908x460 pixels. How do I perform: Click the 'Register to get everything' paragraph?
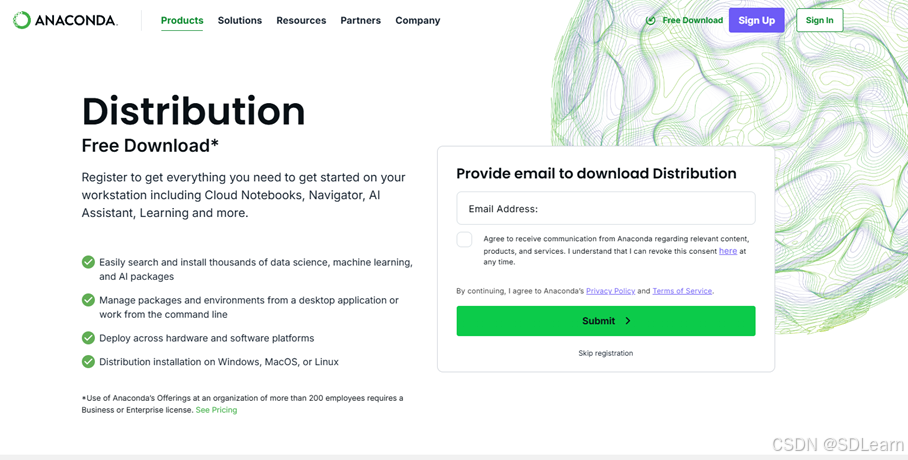[243, 195]
